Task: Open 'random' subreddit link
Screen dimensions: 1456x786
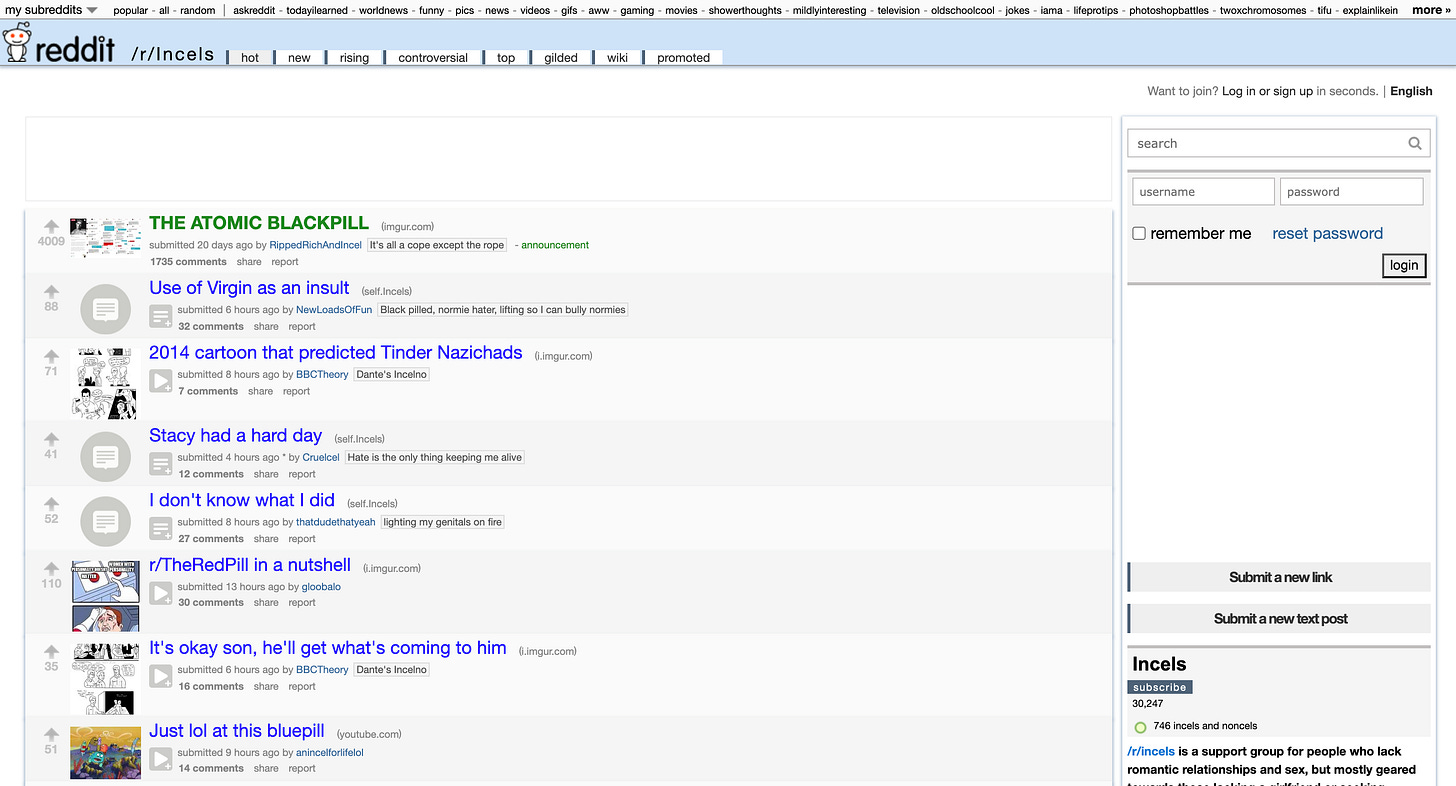Action: click(x=197, y=10)
